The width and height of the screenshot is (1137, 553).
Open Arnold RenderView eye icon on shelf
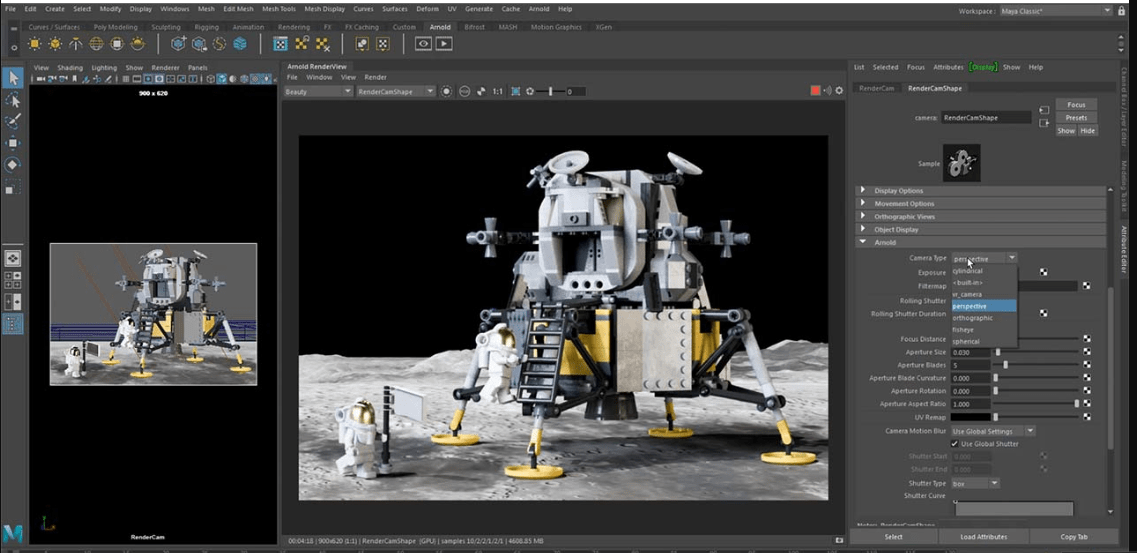(423, 44)
